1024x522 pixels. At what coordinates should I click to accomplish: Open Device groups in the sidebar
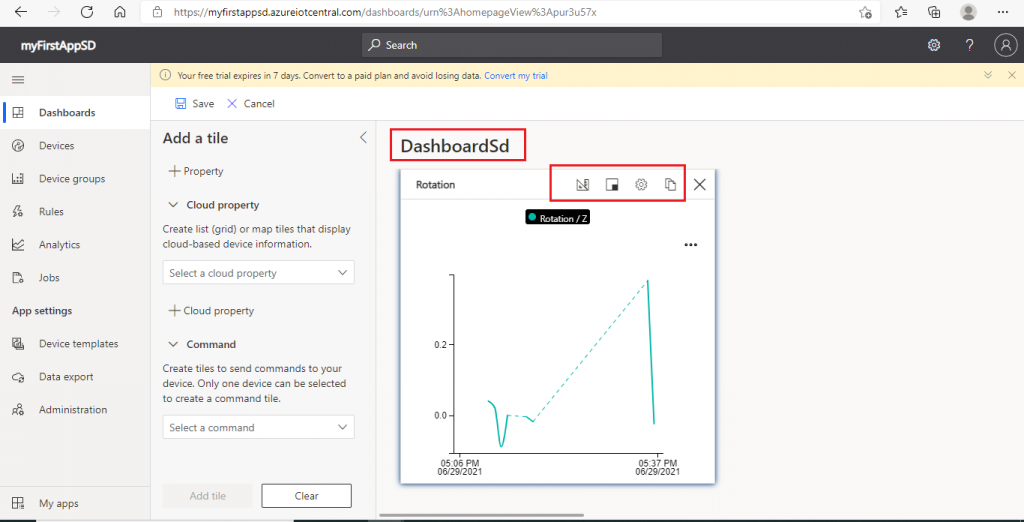tap(75, 178)
